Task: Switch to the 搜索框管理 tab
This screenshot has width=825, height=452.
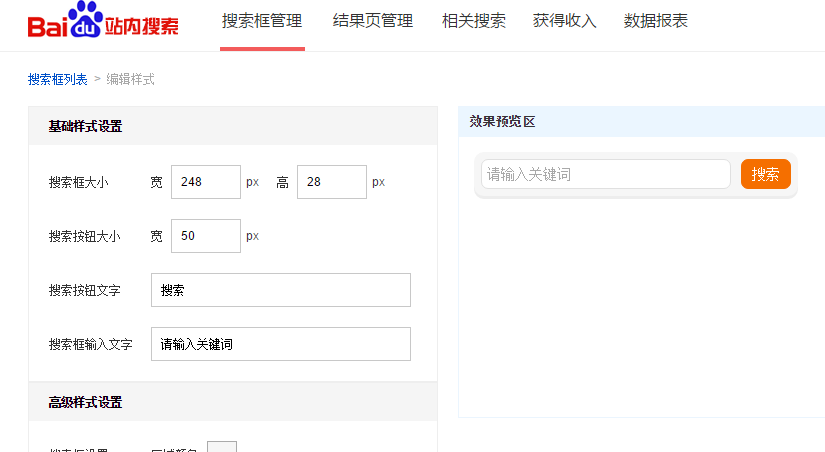Action: [262, 21]
